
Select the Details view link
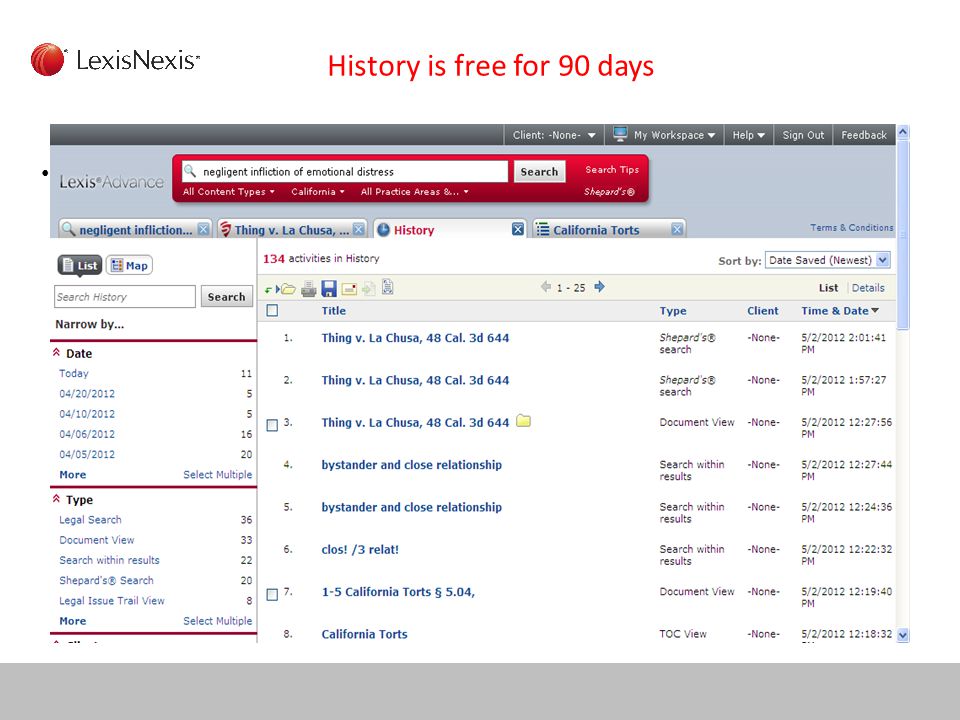pos(868,288)
